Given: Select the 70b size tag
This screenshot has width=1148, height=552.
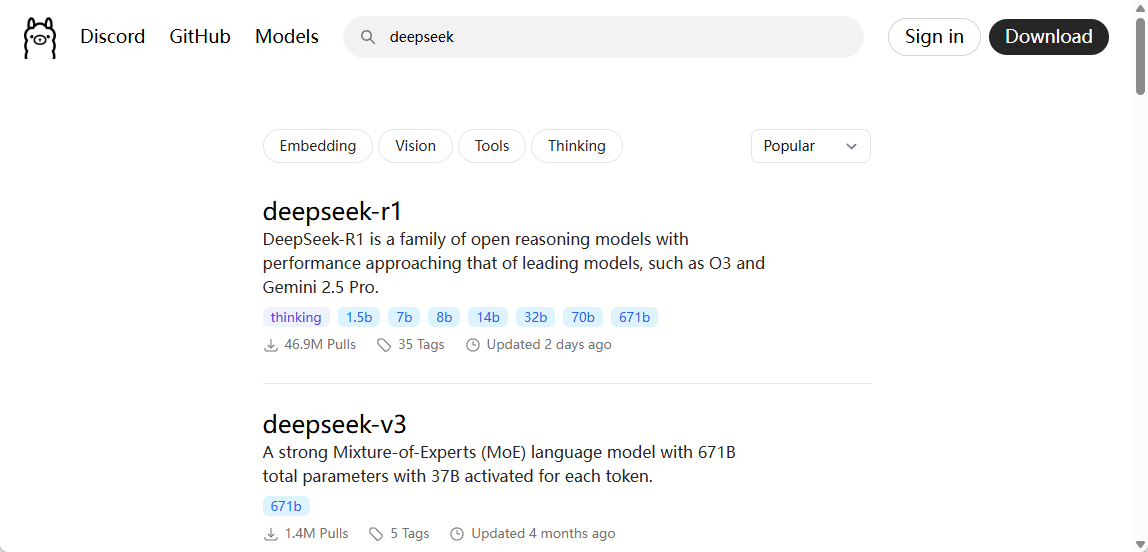Looking at the screenshot, I should (583, 317).
